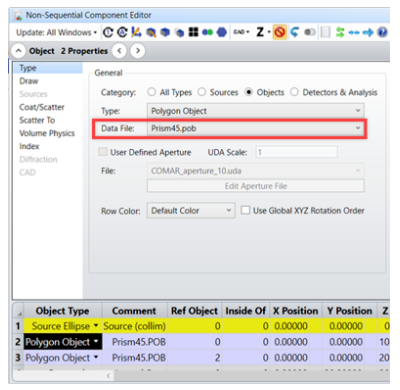Switch to the Volume Physics section
This screenshot has height=390, width=400.
[x=47, y=133]
